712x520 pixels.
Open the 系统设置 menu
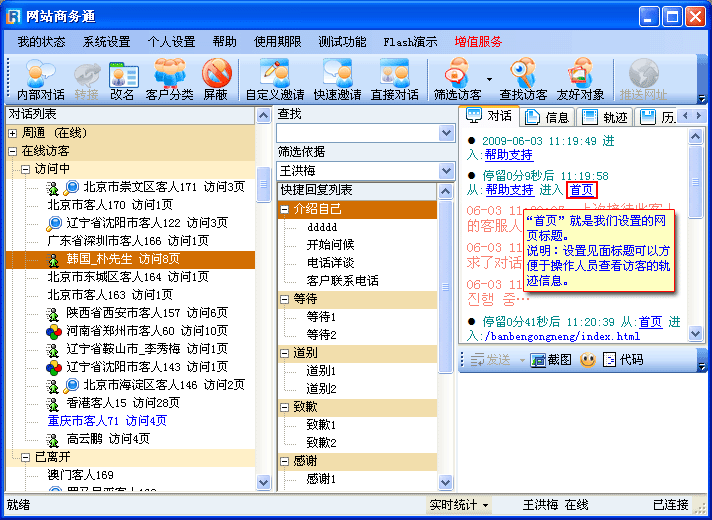coord(106,42)
